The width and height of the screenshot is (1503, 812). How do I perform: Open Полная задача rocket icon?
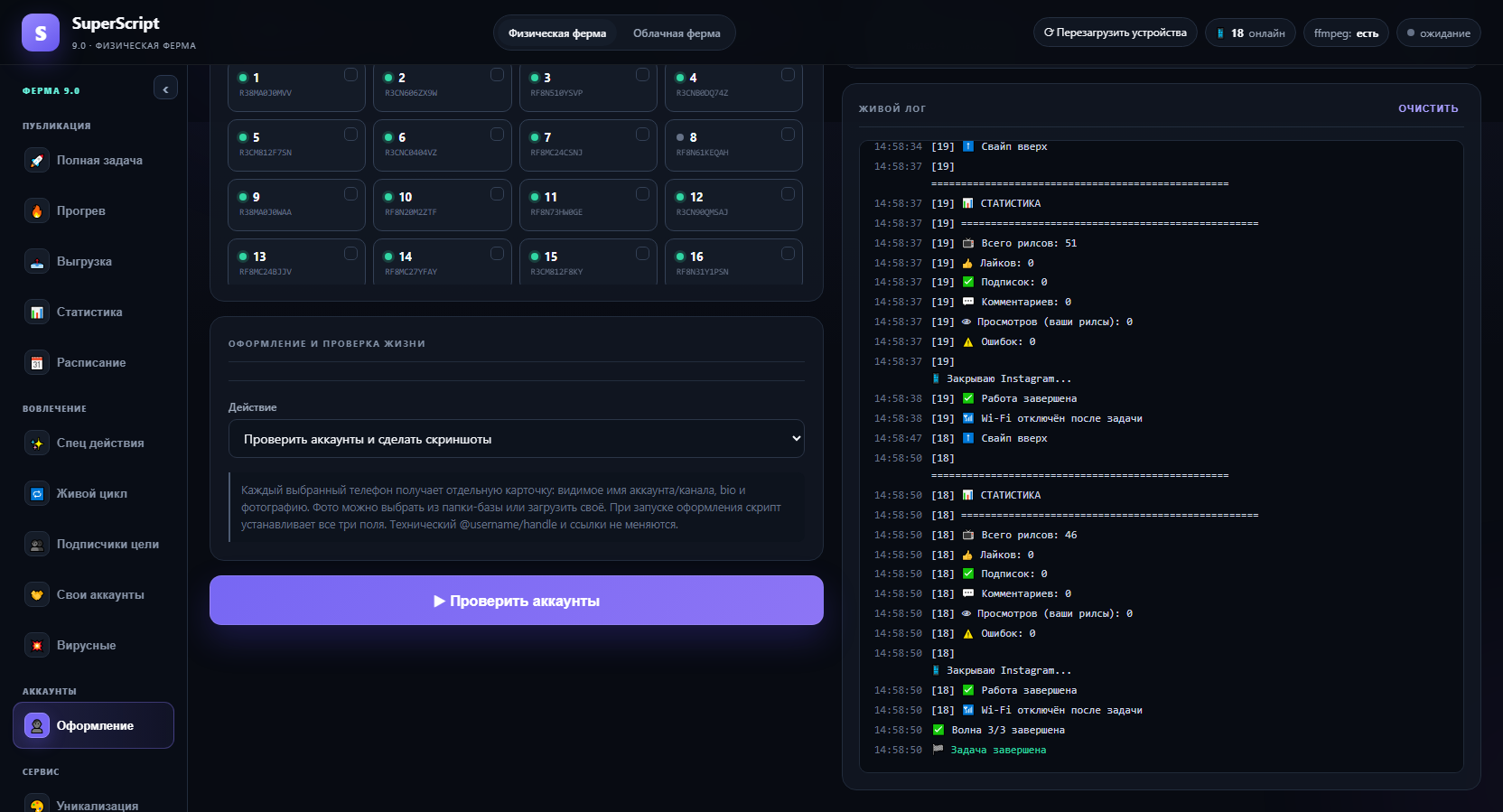point(37,160)
